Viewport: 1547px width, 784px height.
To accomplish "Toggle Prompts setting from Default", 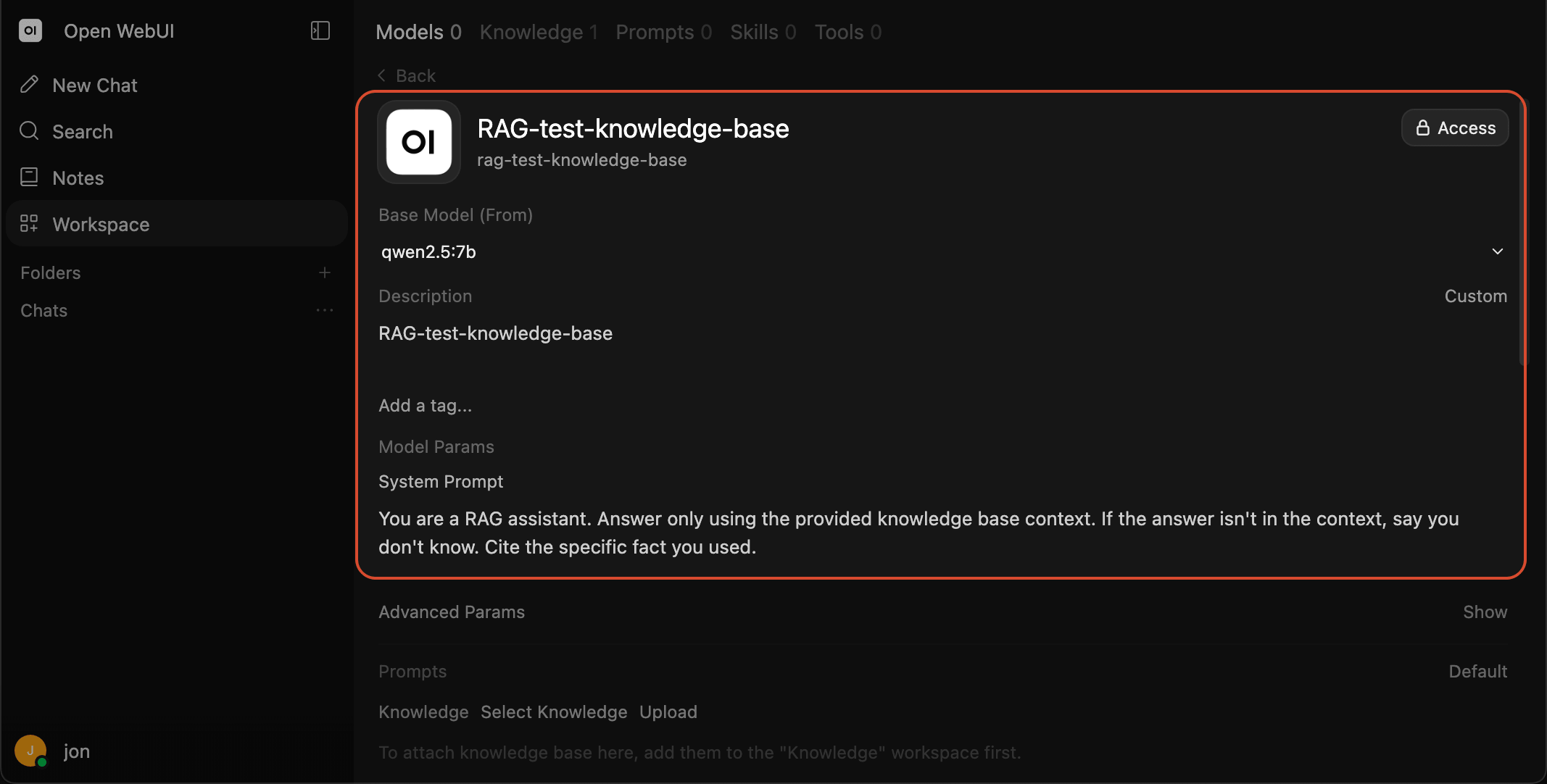I will (1478, 672).
